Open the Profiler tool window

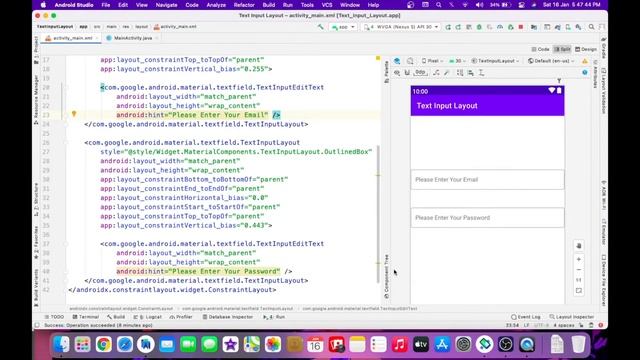pyautogui.click(x=181, y=317)
